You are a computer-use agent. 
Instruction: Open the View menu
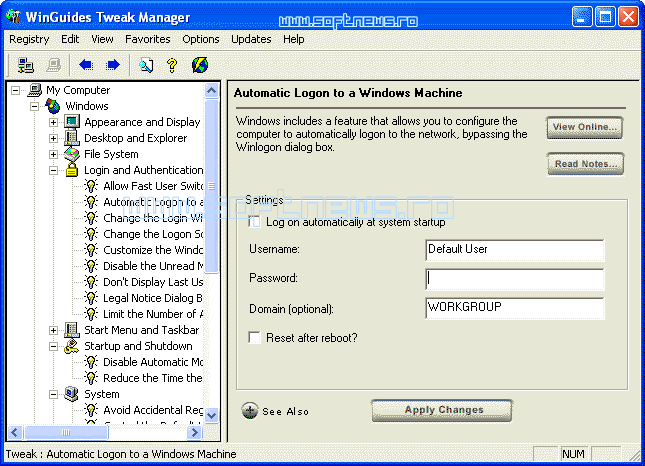(x=102, y=39)
